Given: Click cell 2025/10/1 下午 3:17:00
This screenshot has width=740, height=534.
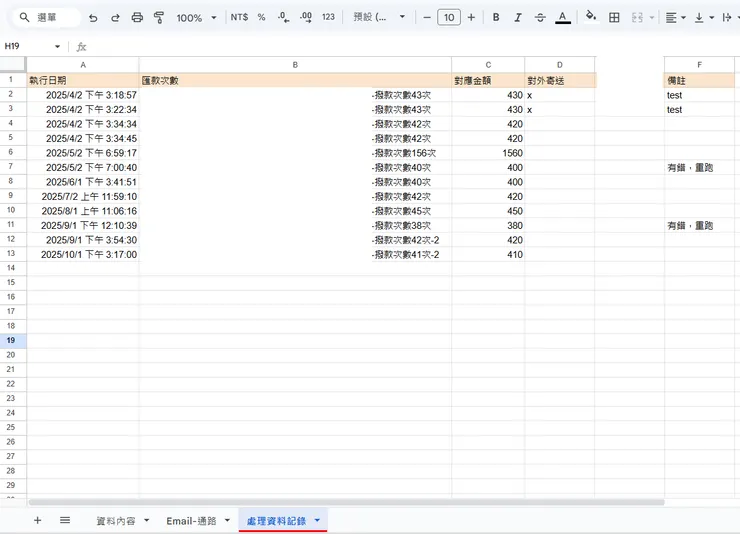Looking at the screenshot, I should (x=83, y=254).
